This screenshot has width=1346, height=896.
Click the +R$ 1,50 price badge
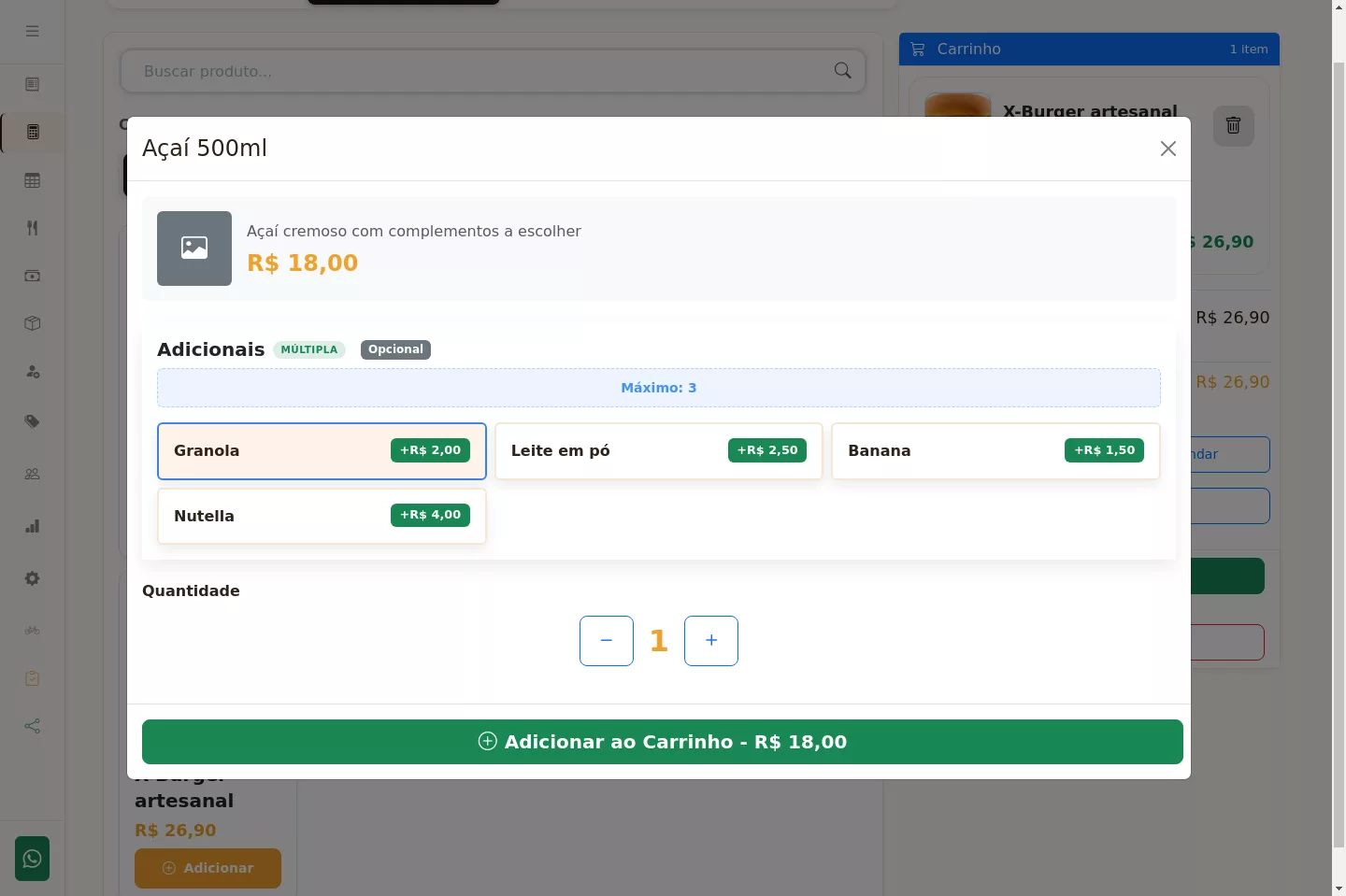1104,450
